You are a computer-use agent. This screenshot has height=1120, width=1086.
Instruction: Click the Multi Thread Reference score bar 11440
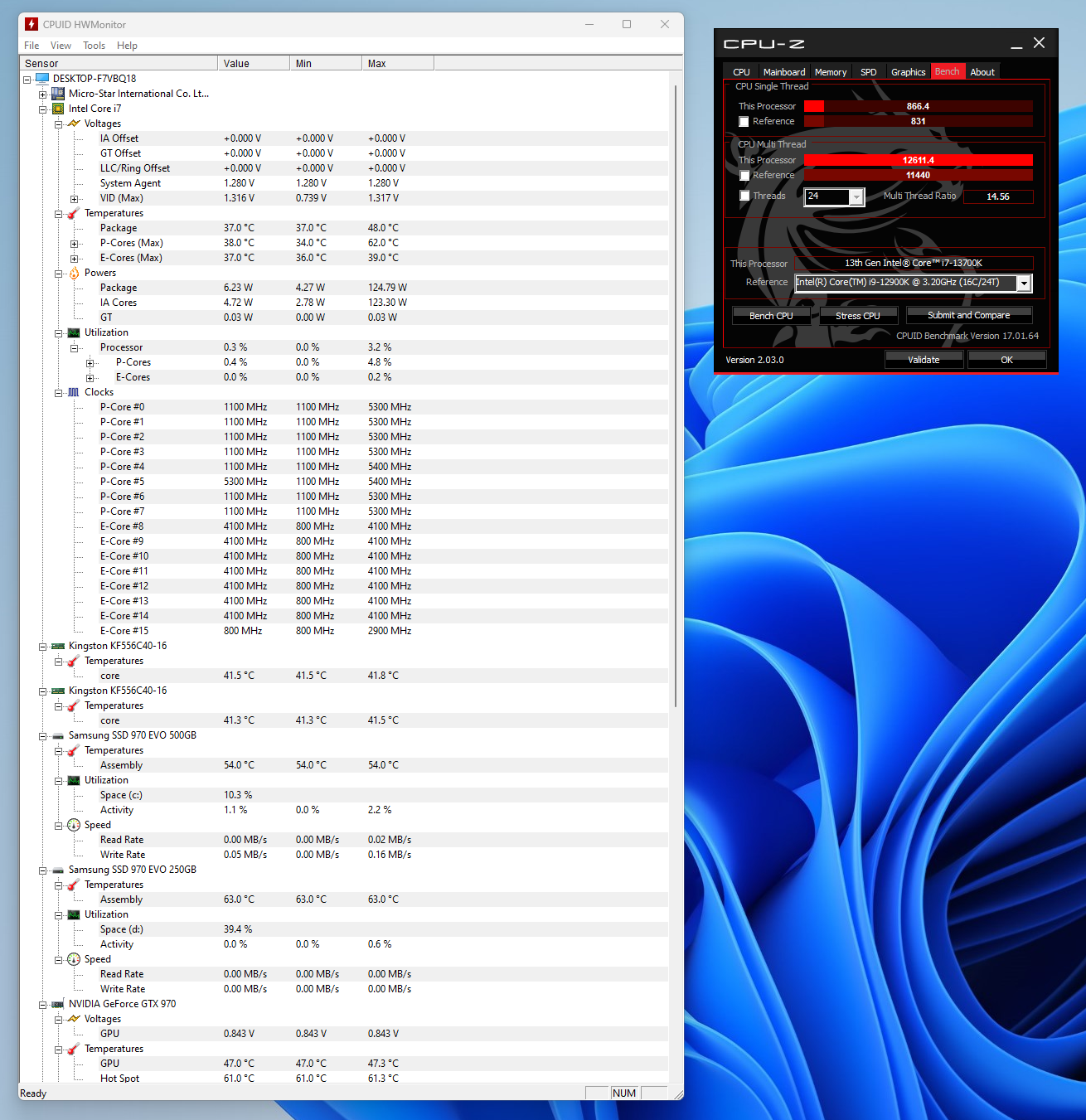918,175
